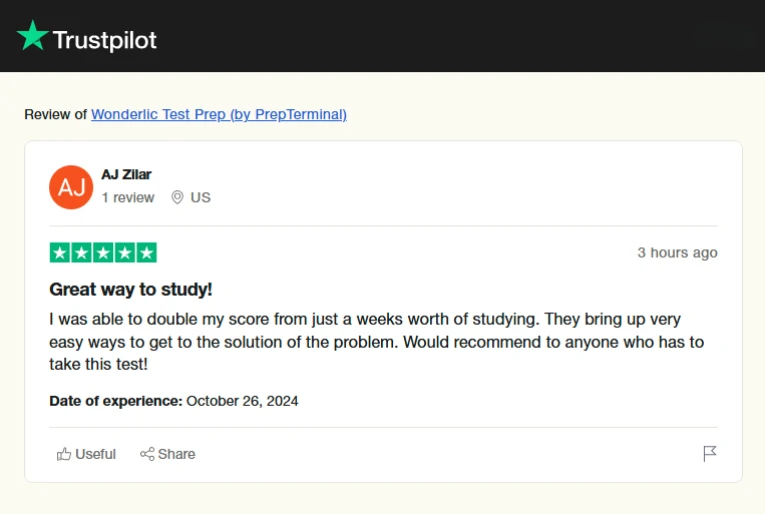Image resolution: width=765 pixels, height=514 pixels.
Task: Click the '1 review' count text
Action: click(x=128, y=198)
